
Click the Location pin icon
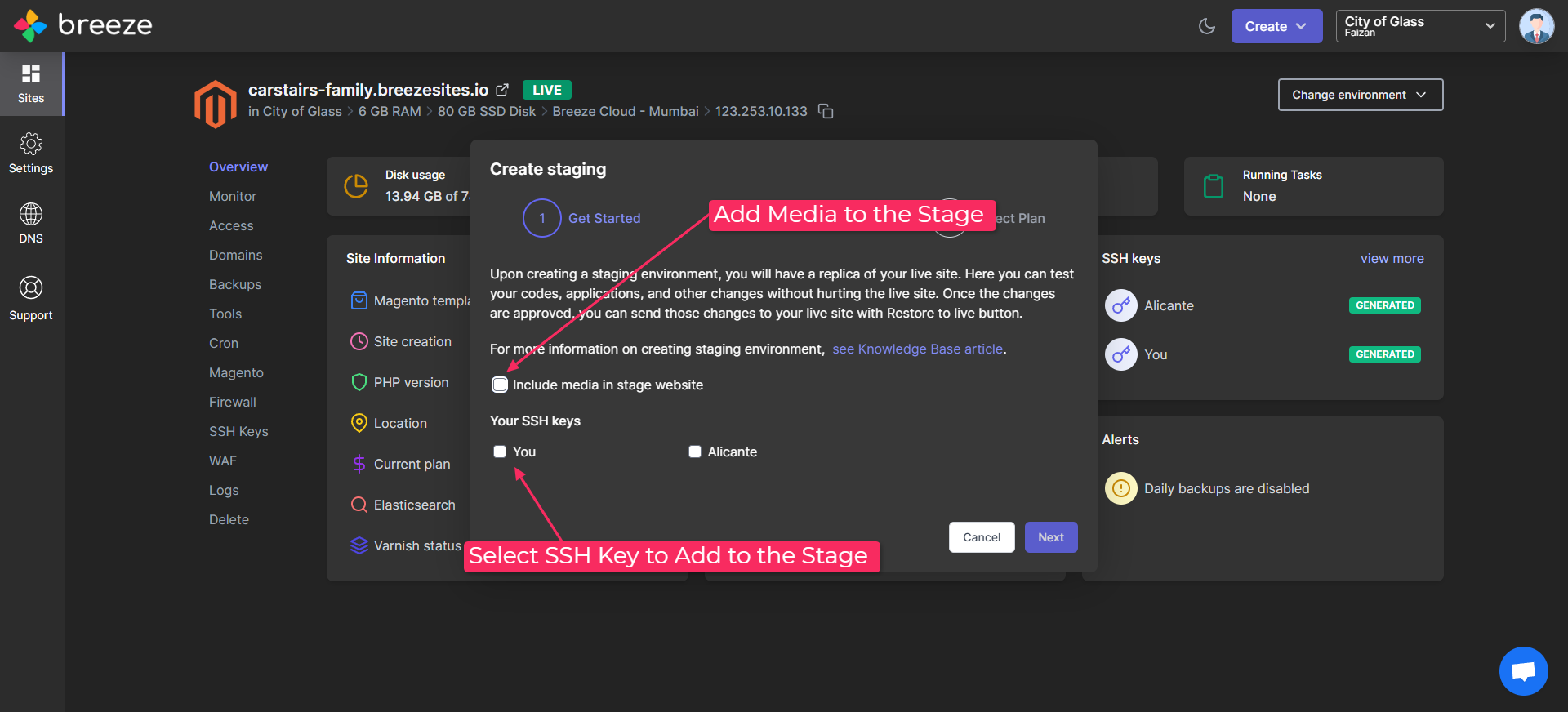359,423
